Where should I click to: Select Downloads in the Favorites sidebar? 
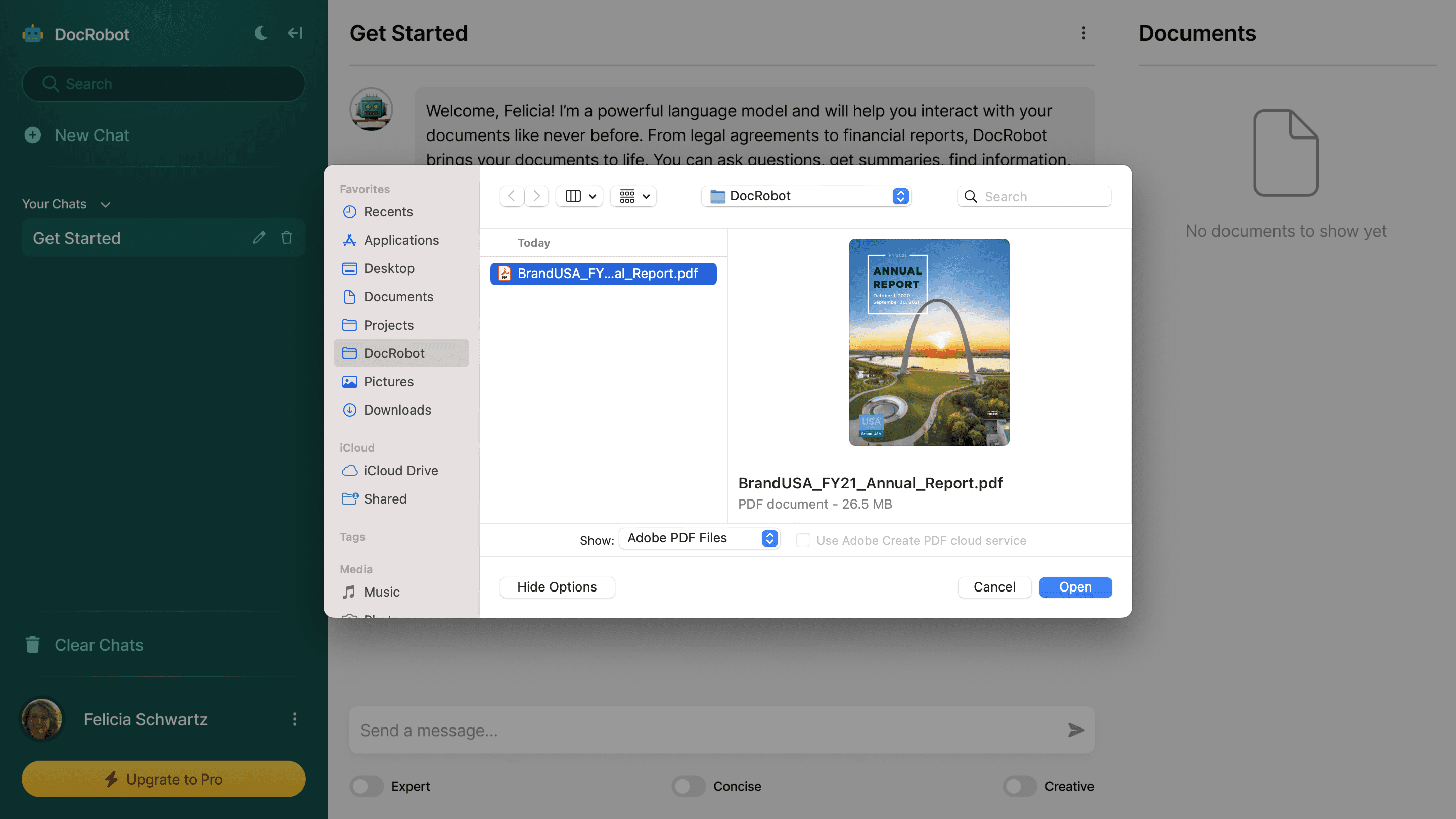coord(397,410)
